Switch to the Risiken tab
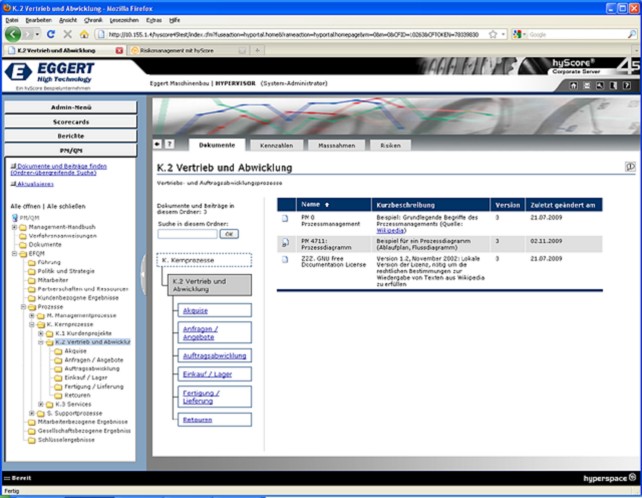 pos(390,145)
